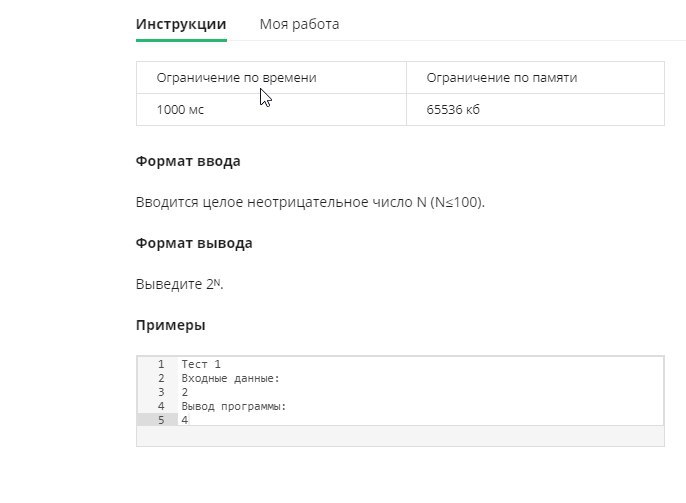The height and width of the screenshot is (503, 686).
Task: Switch to the Инструкции tab
Action: click(x=181, y=24)
